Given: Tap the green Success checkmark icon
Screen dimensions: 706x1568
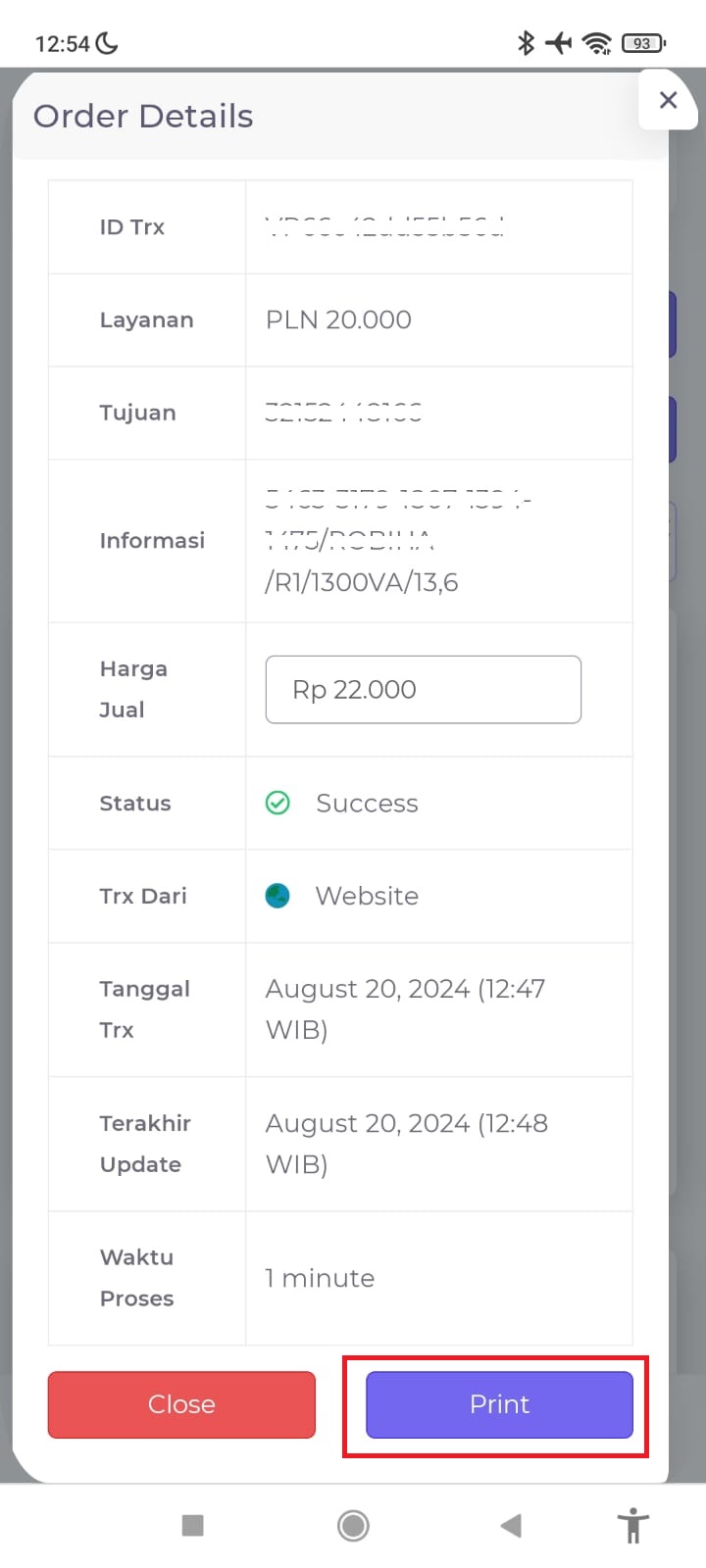Looking at the screenshot, I should pyautogui.click(x=277, y=803).
